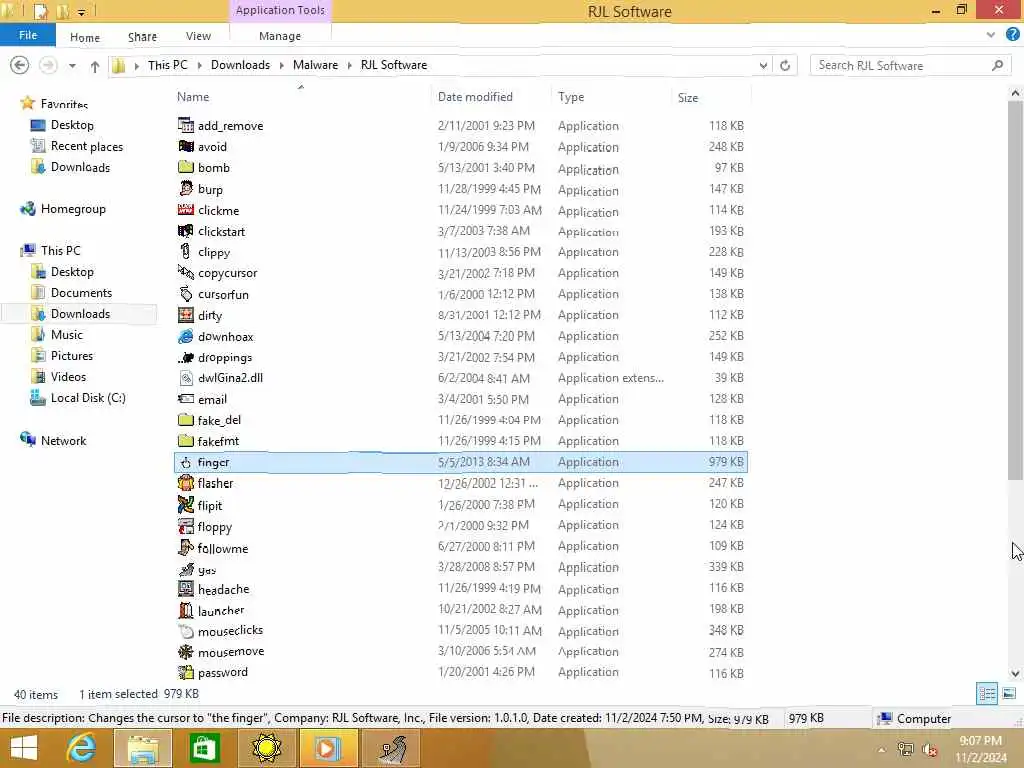Click the vertical scrollbar thumb

pos(1015,290)
